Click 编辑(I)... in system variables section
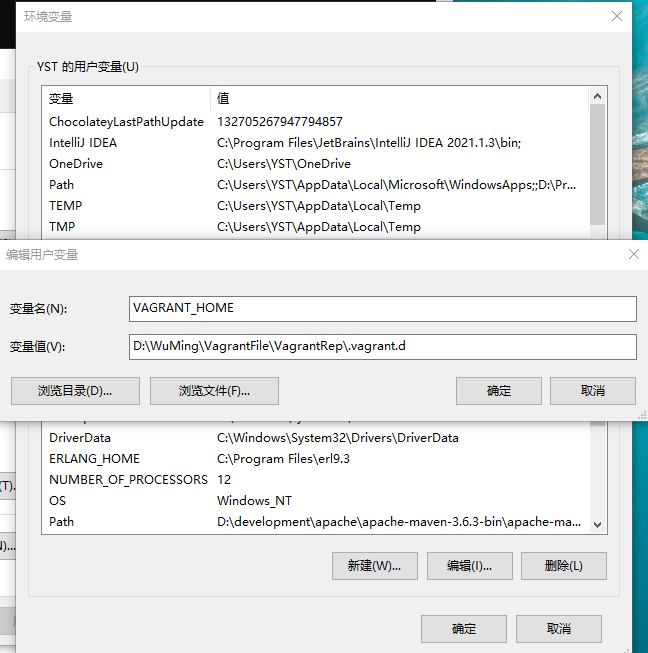The image size is (648, 653). coord(469,566)
